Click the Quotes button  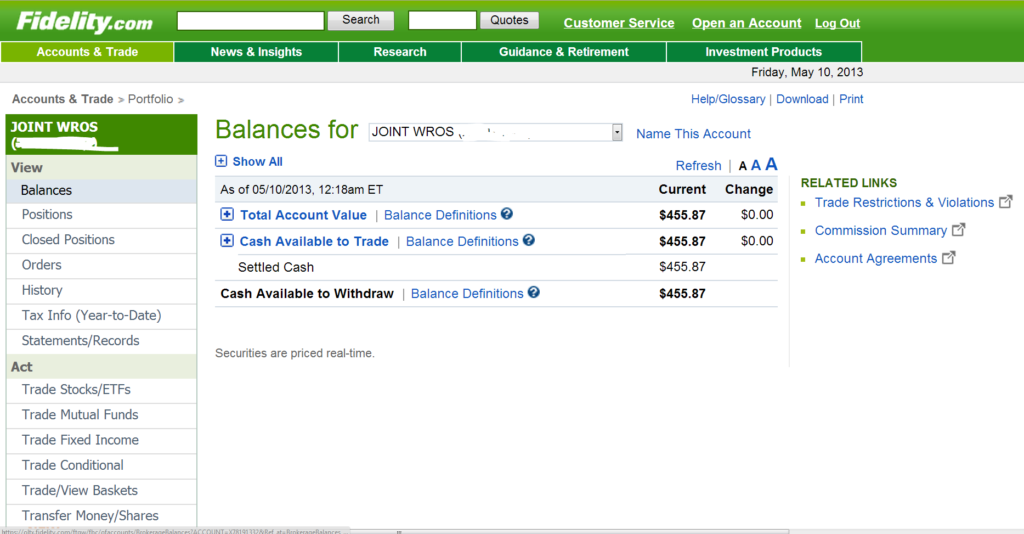(509, 20)
